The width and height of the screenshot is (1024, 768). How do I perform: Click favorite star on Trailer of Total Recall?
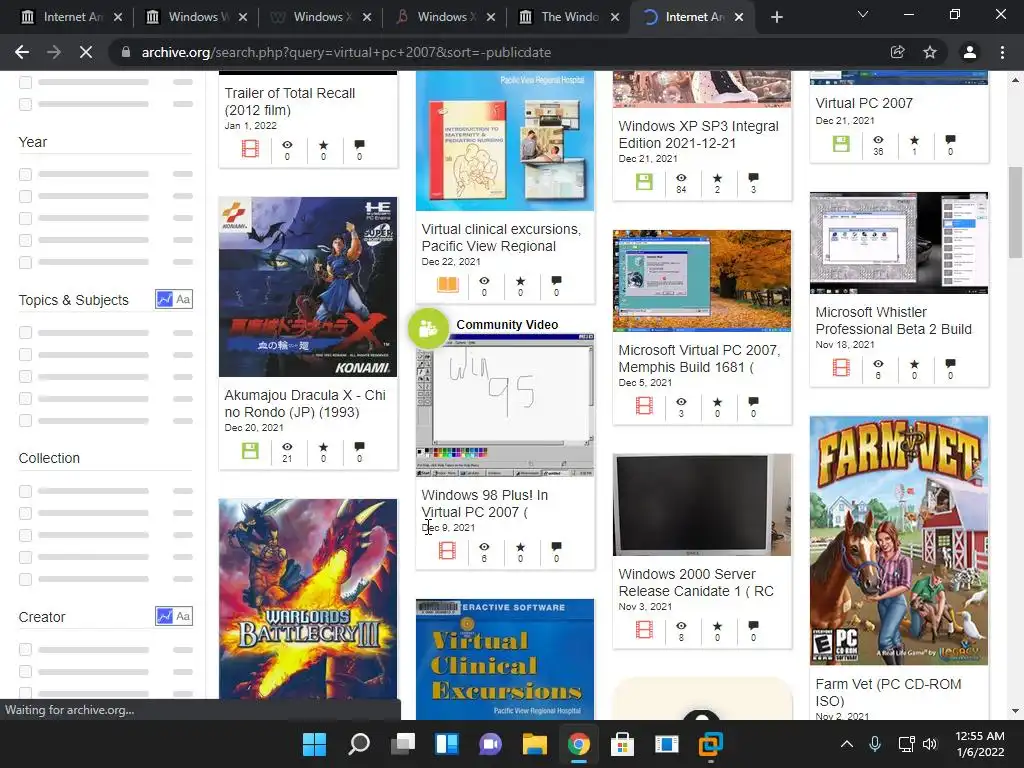click(x=323, y=145)
